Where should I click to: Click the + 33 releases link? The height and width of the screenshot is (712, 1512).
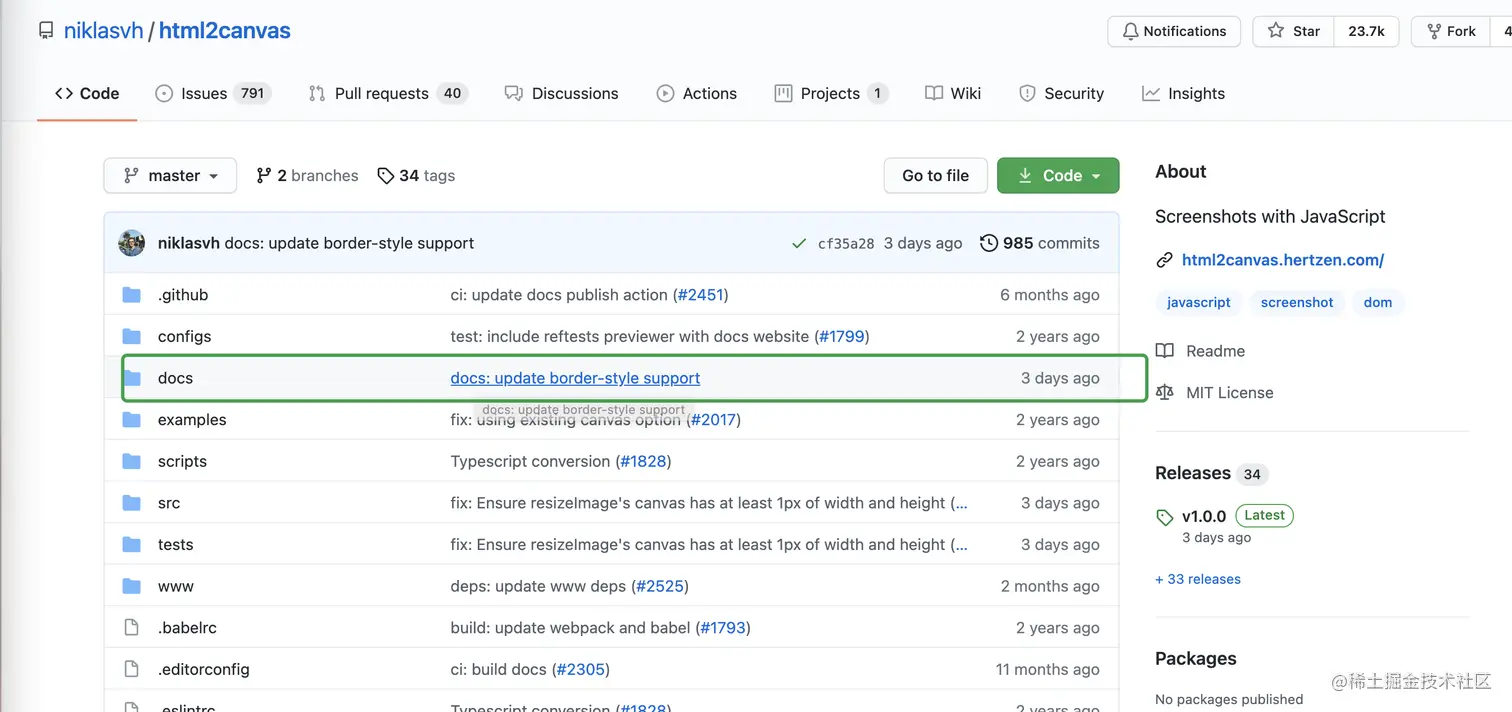1198,579
